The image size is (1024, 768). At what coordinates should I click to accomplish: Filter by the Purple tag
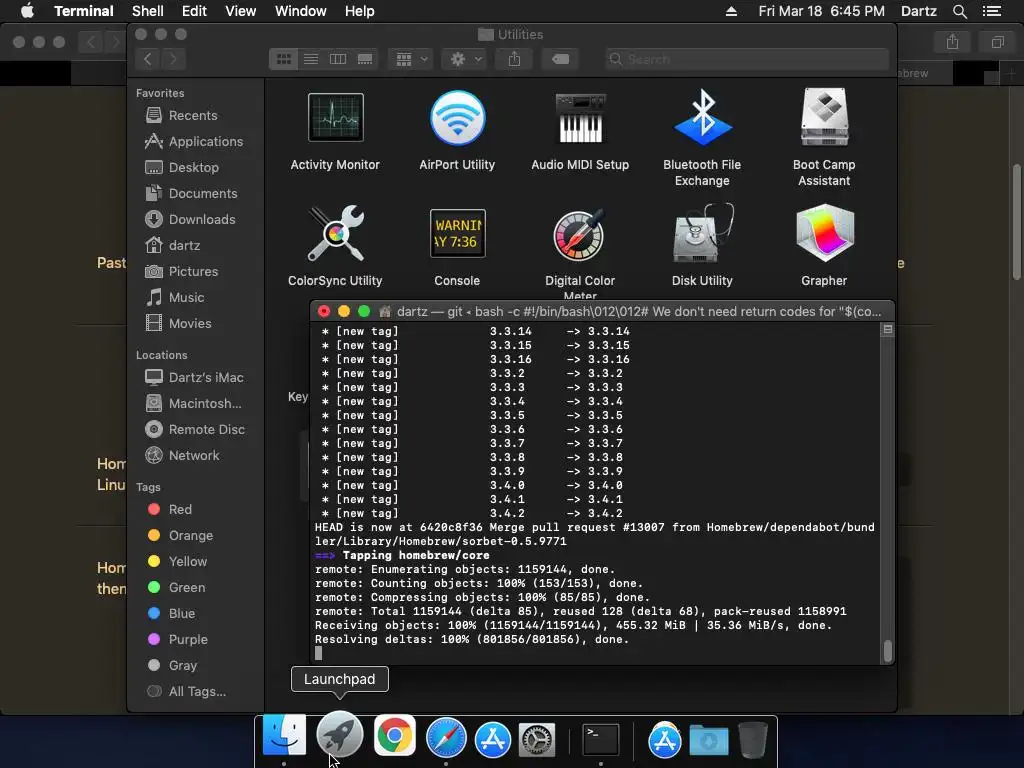178,640
